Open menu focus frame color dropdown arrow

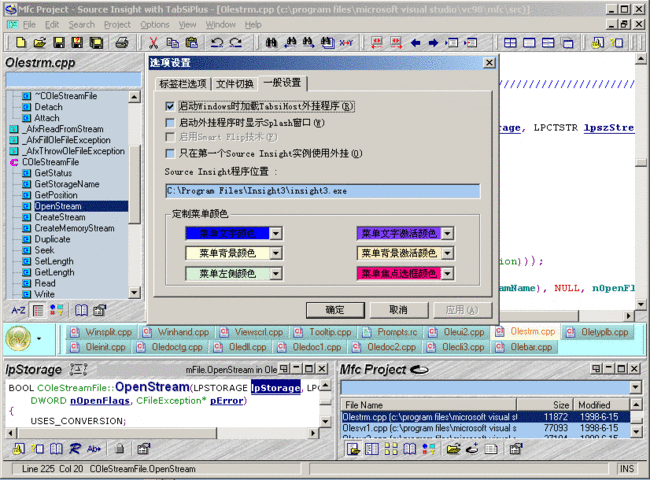(x=447, y=274)
